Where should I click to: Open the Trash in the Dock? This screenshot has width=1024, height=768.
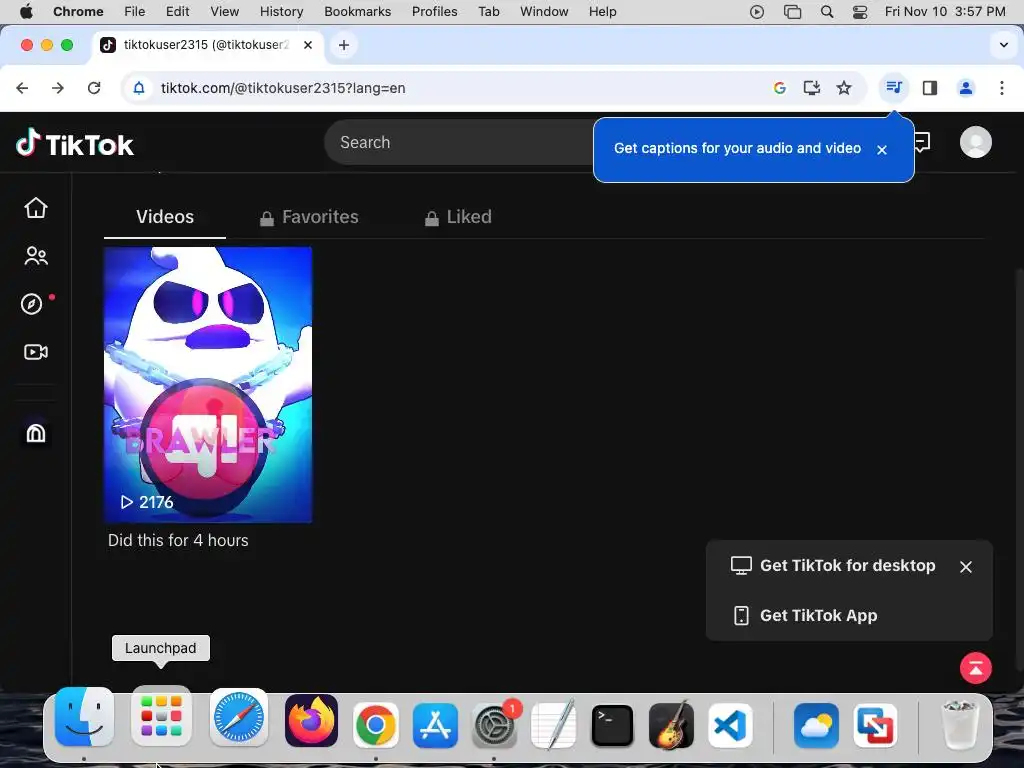click(x=959, y=724)
